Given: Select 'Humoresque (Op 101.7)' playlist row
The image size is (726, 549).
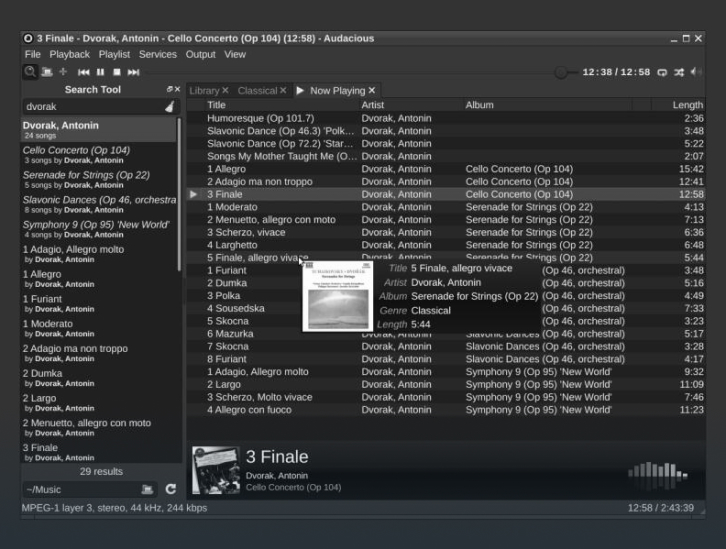Looking at the screenshot, I should pos(446,119).
